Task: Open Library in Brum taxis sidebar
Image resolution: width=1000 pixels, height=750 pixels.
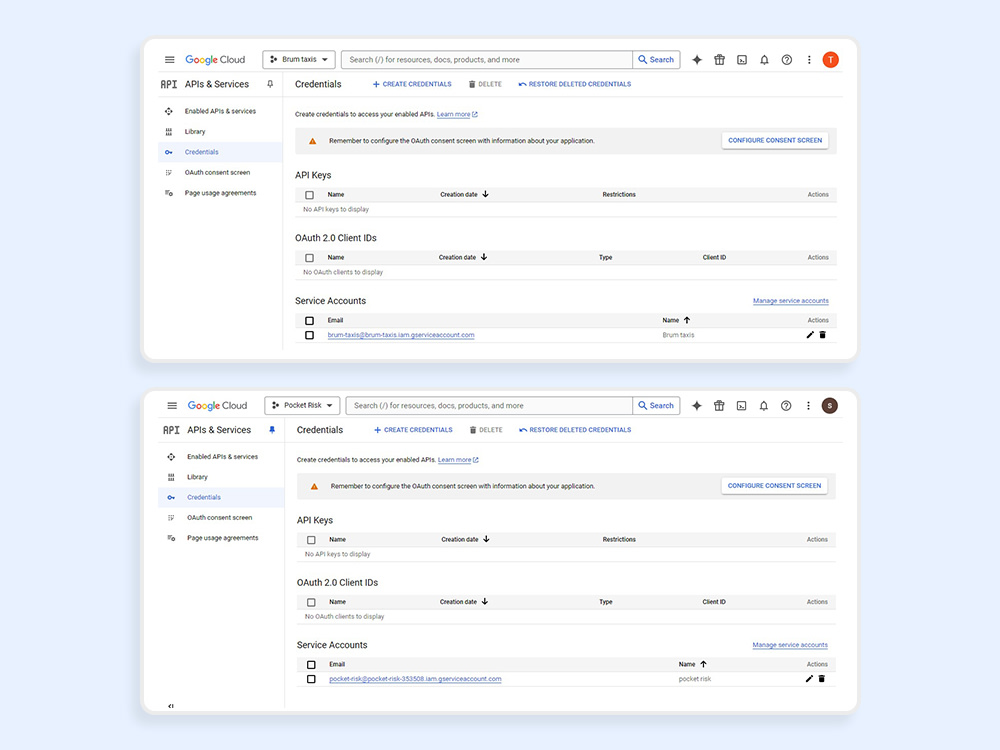Action: point(220,131)
